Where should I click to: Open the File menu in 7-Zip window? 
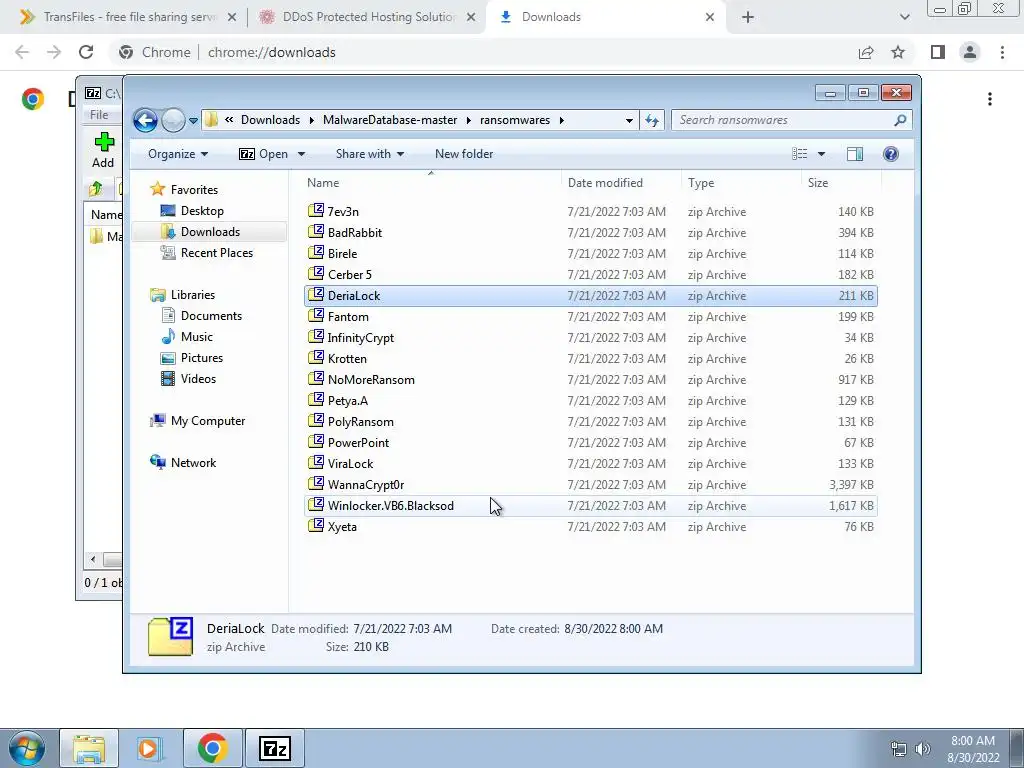(x=99, y=115)
